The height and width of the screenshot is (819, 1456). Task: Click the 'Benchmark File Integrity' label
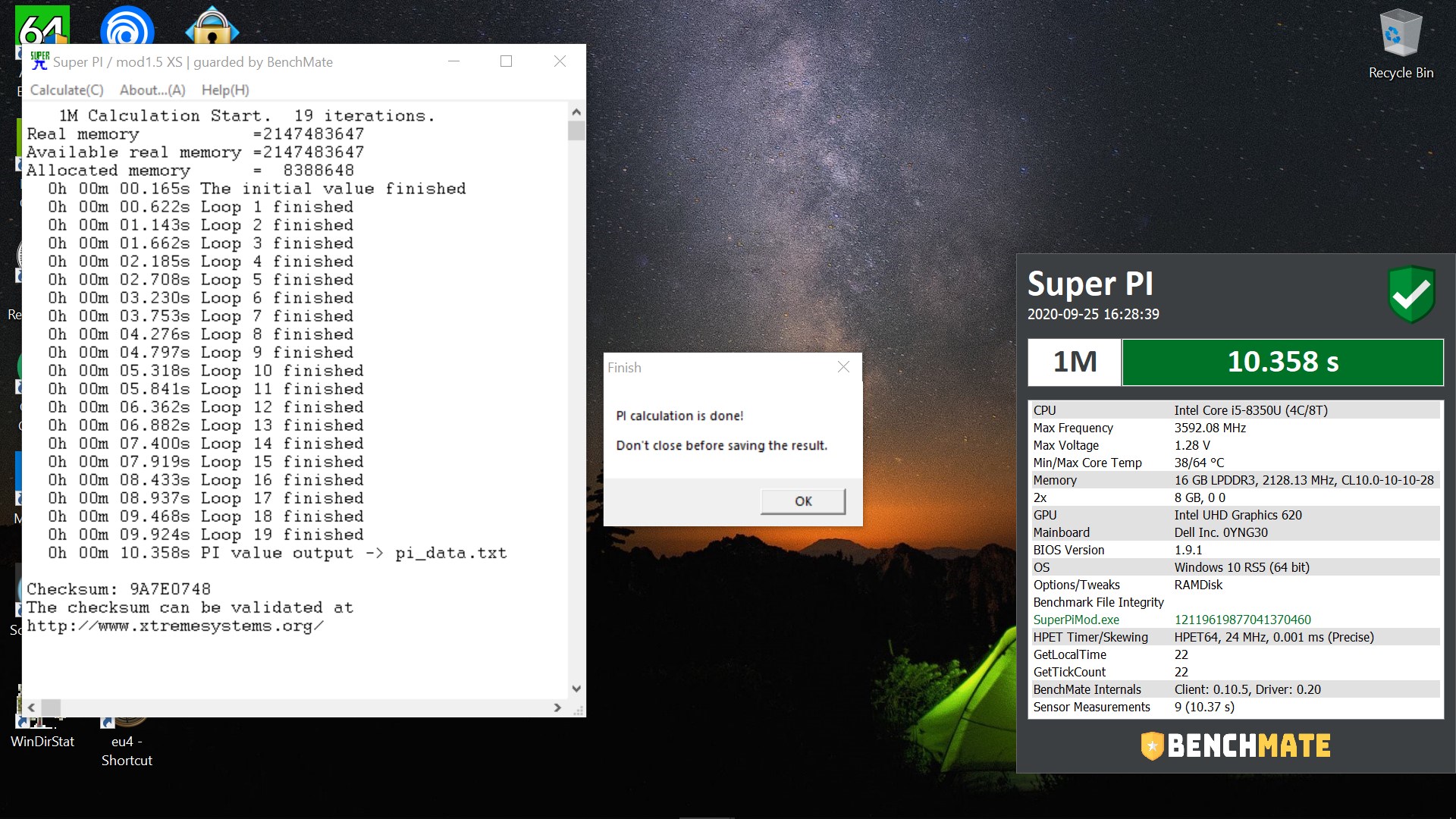[1098, 602]
